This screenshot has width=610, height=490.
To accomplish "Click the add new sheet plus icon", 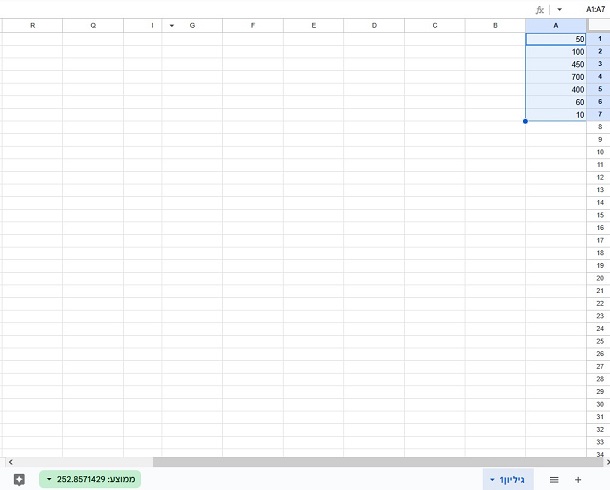I will point(578,480).
